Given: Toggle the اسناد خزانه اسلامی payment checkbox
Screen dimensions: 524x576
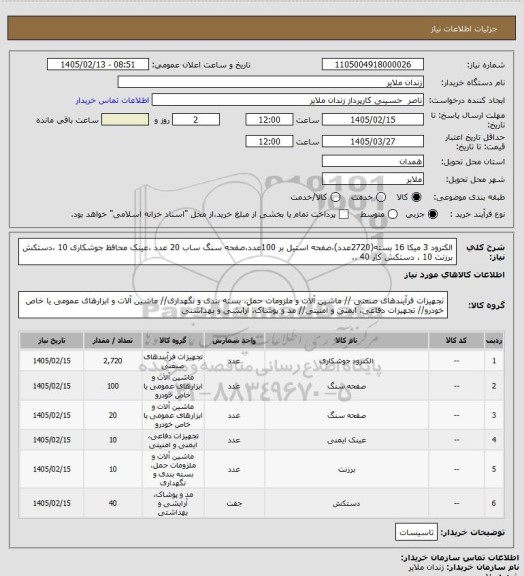Looking at the screenshot, I should click(344, 214).
